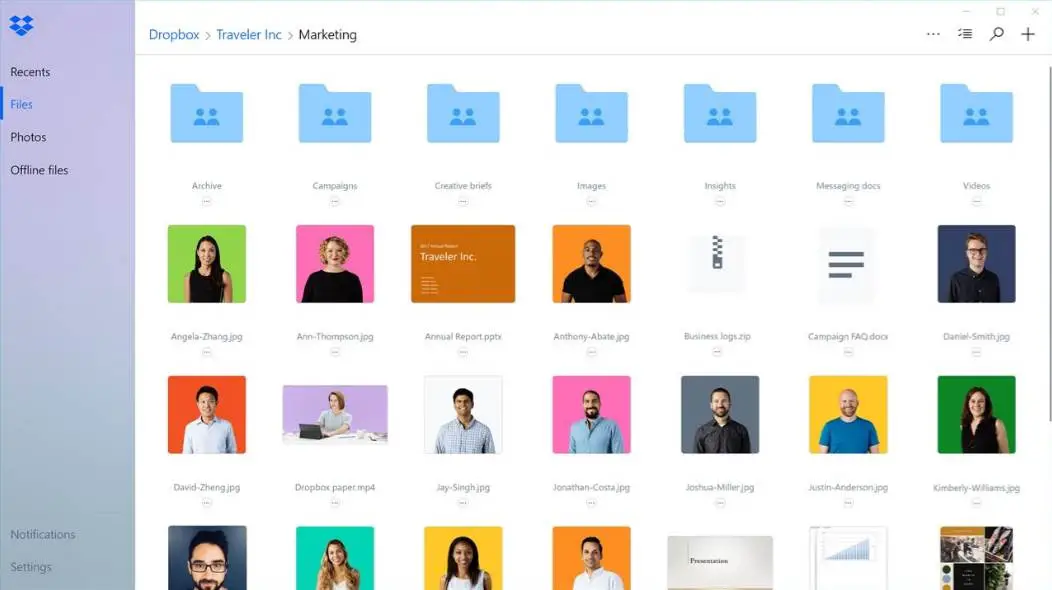Open the Dropbox paper.mp4 video thumbnail

(x=335, y=414)
